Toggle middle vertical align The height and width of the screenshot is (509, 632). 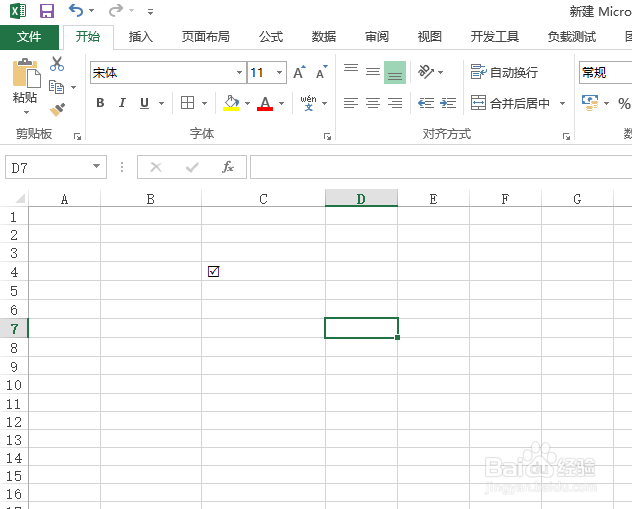coord(373,72)
